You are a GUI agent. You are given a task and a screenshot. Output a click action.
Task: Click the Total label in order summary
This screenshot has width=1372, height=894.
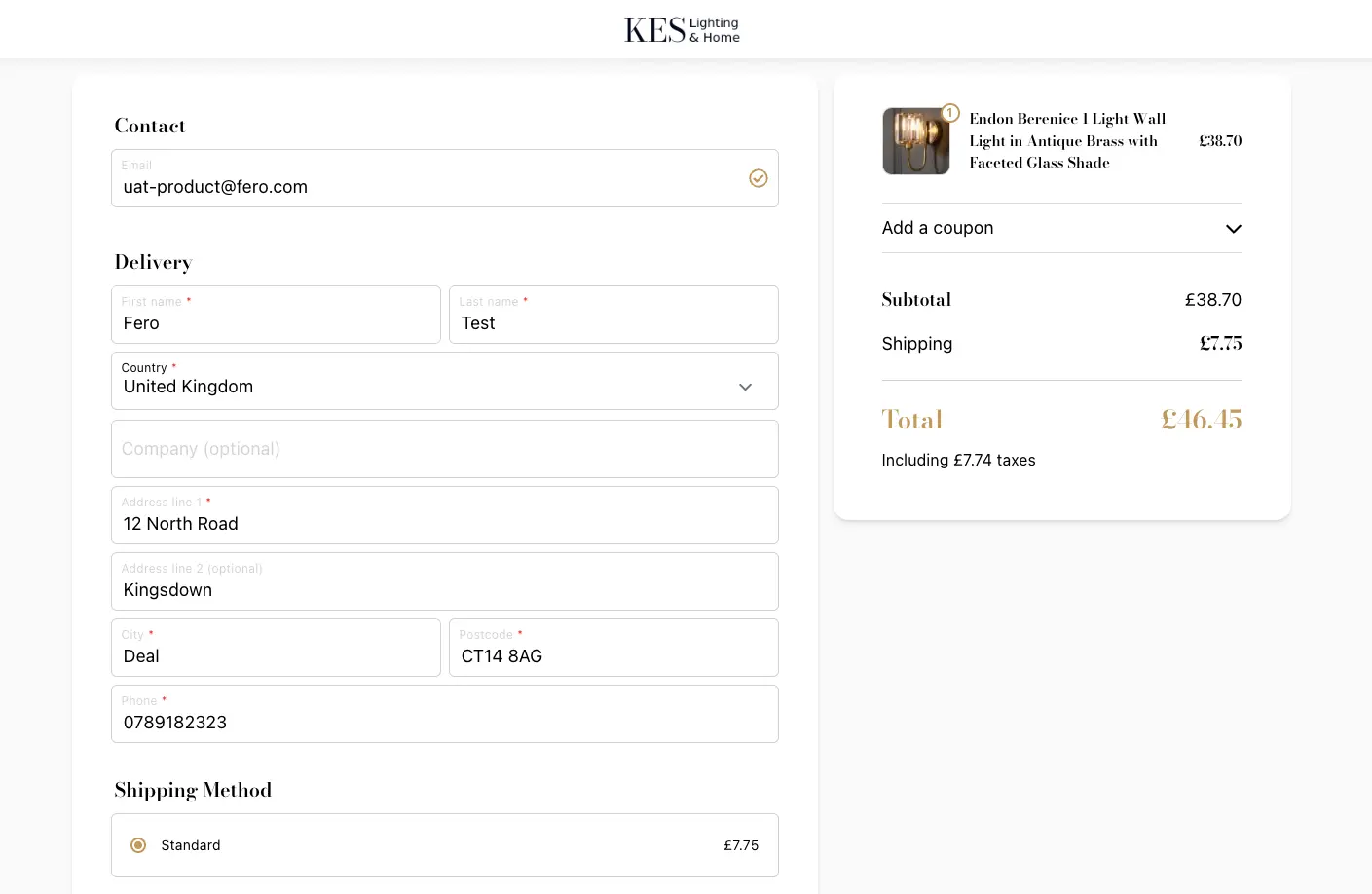[912, 420]
